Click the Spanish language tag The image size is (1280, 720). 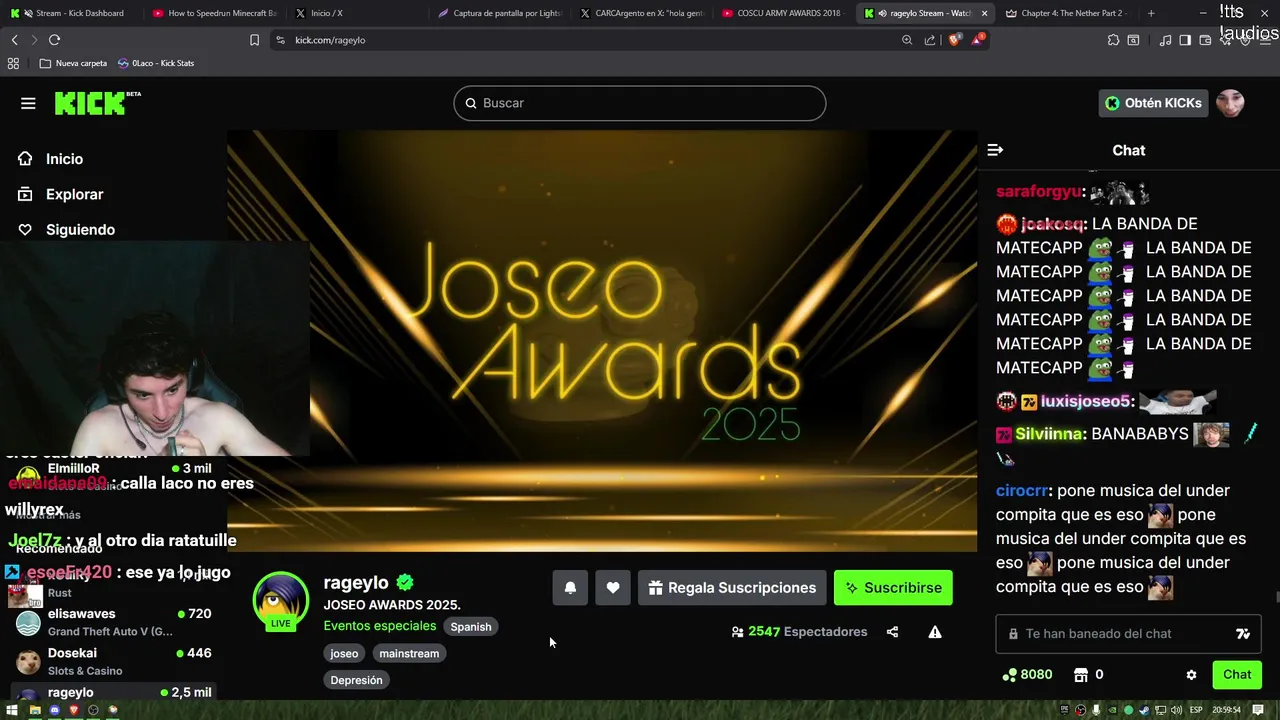471,627
